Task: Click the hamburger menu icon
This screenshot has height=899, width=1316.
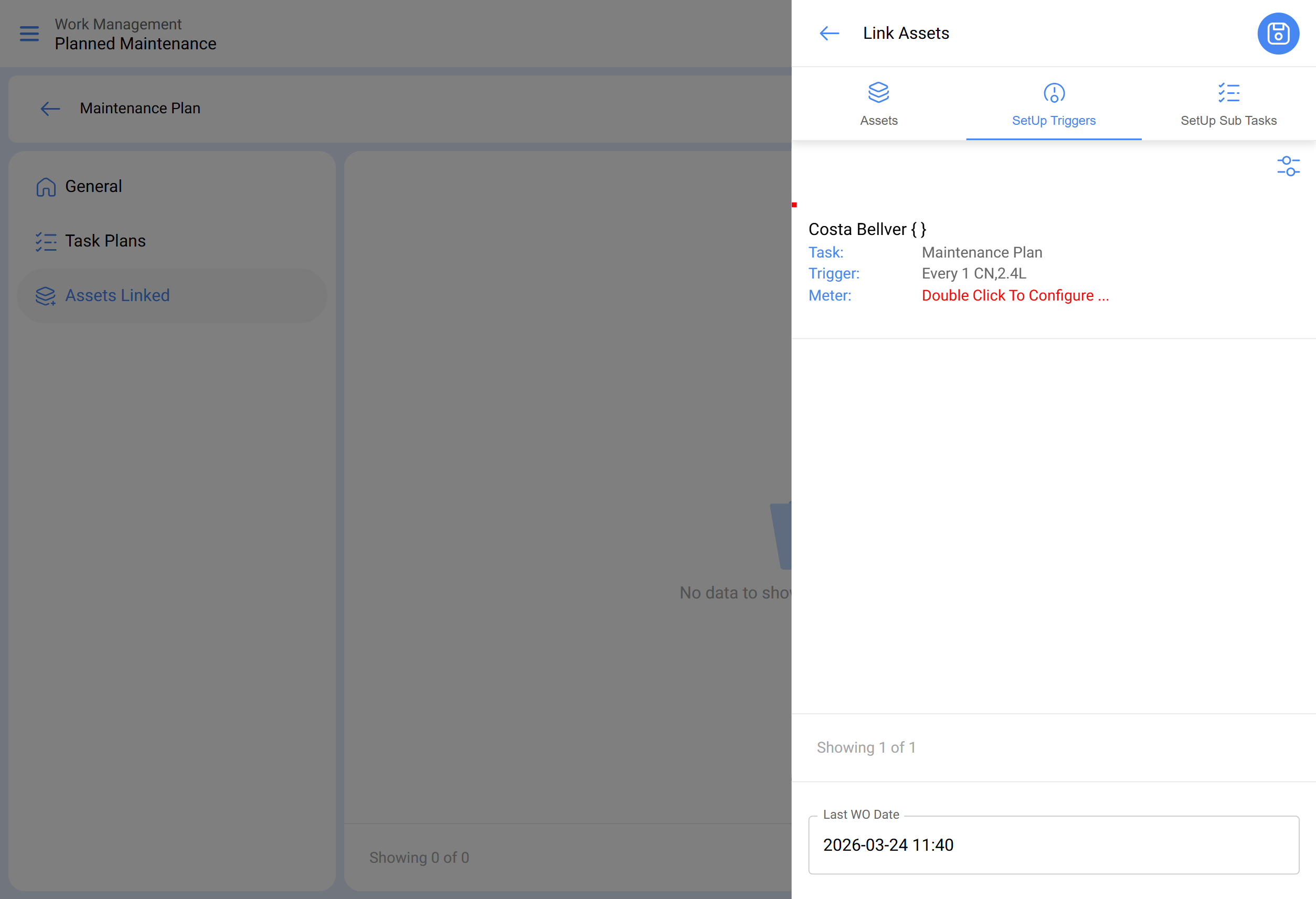Action: [29, 34]
